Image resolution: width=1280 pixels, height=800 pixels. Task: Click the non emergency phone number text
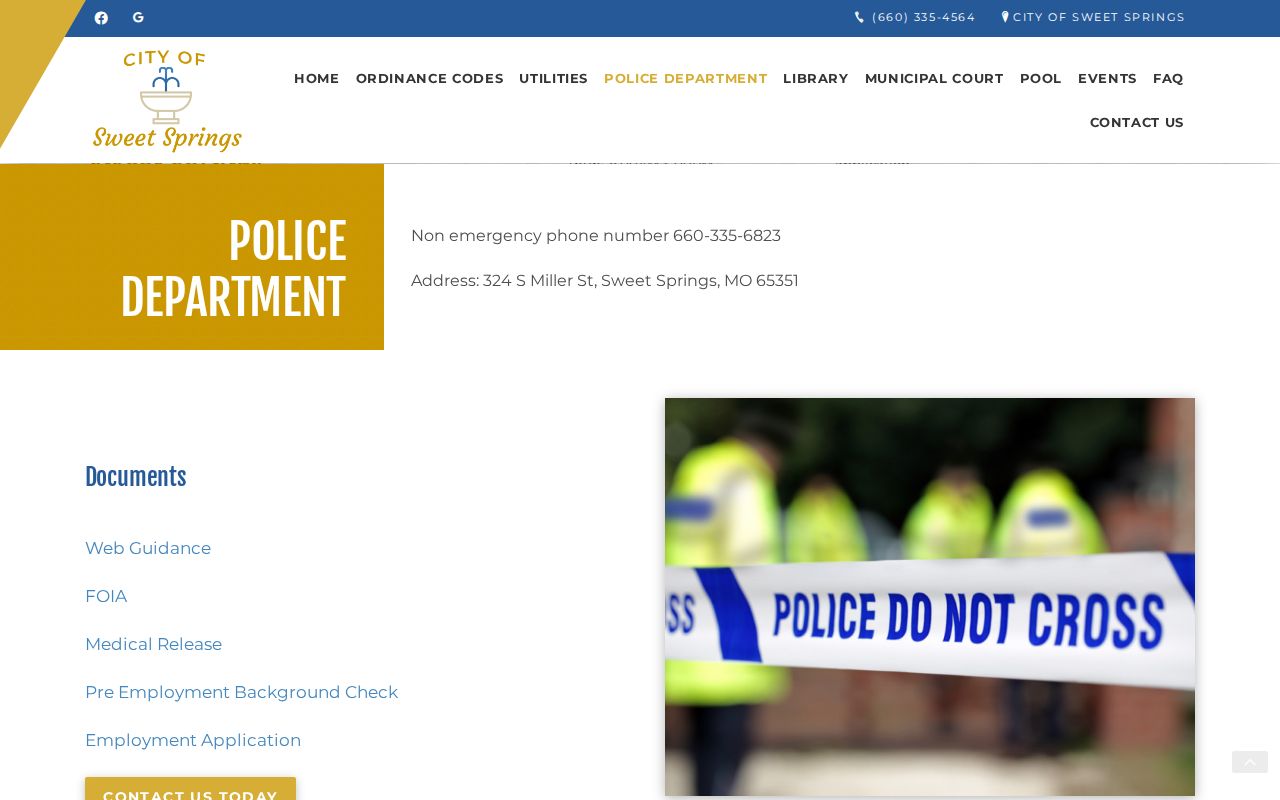(x=596, y=236)
